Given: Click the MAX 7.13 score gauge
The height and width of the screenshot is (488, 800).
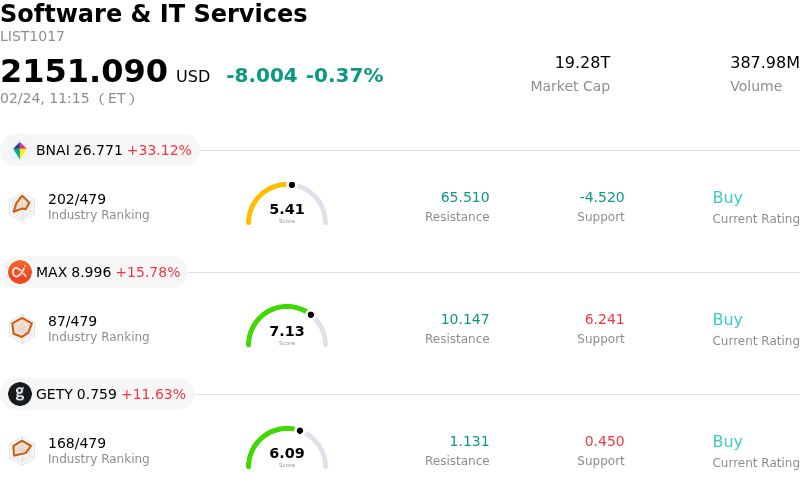Looking at the screenshot, I should 287,328.
